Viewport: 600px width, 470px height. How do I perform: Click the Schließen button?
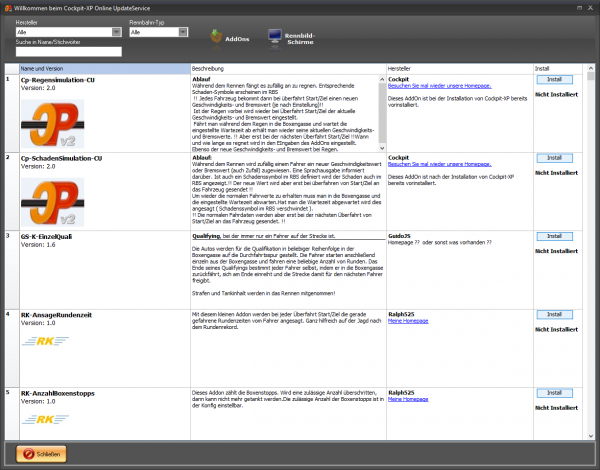pyautogui.click(x=41, y=454)
